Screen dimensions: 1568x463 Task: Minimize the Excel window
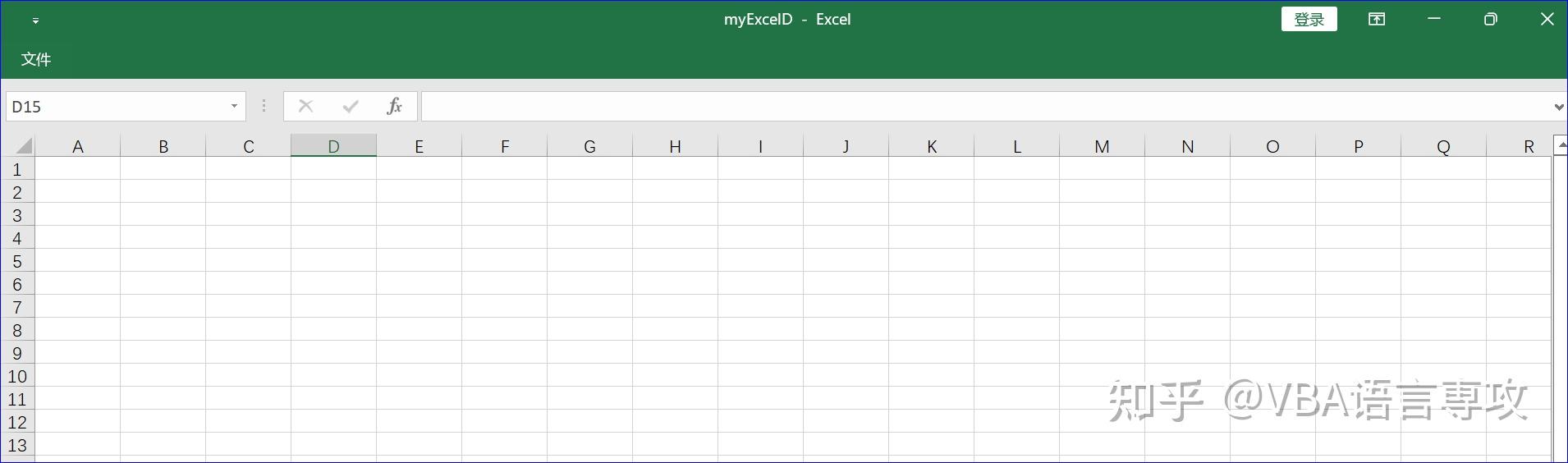(1434, 20)
